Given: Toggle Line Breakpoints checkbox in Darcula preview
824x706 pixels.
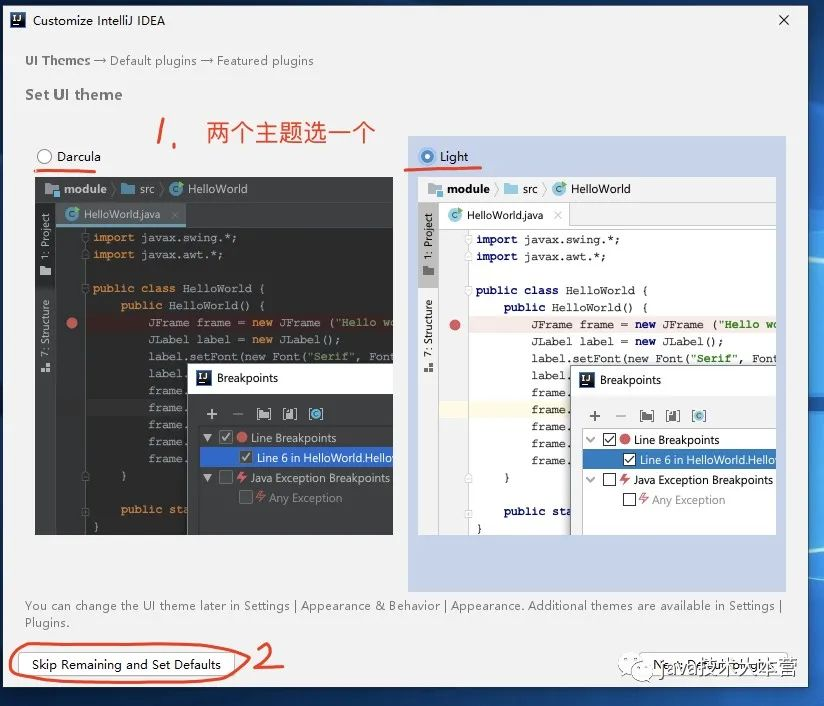Looking at the screenshot, I should point(226,437).
